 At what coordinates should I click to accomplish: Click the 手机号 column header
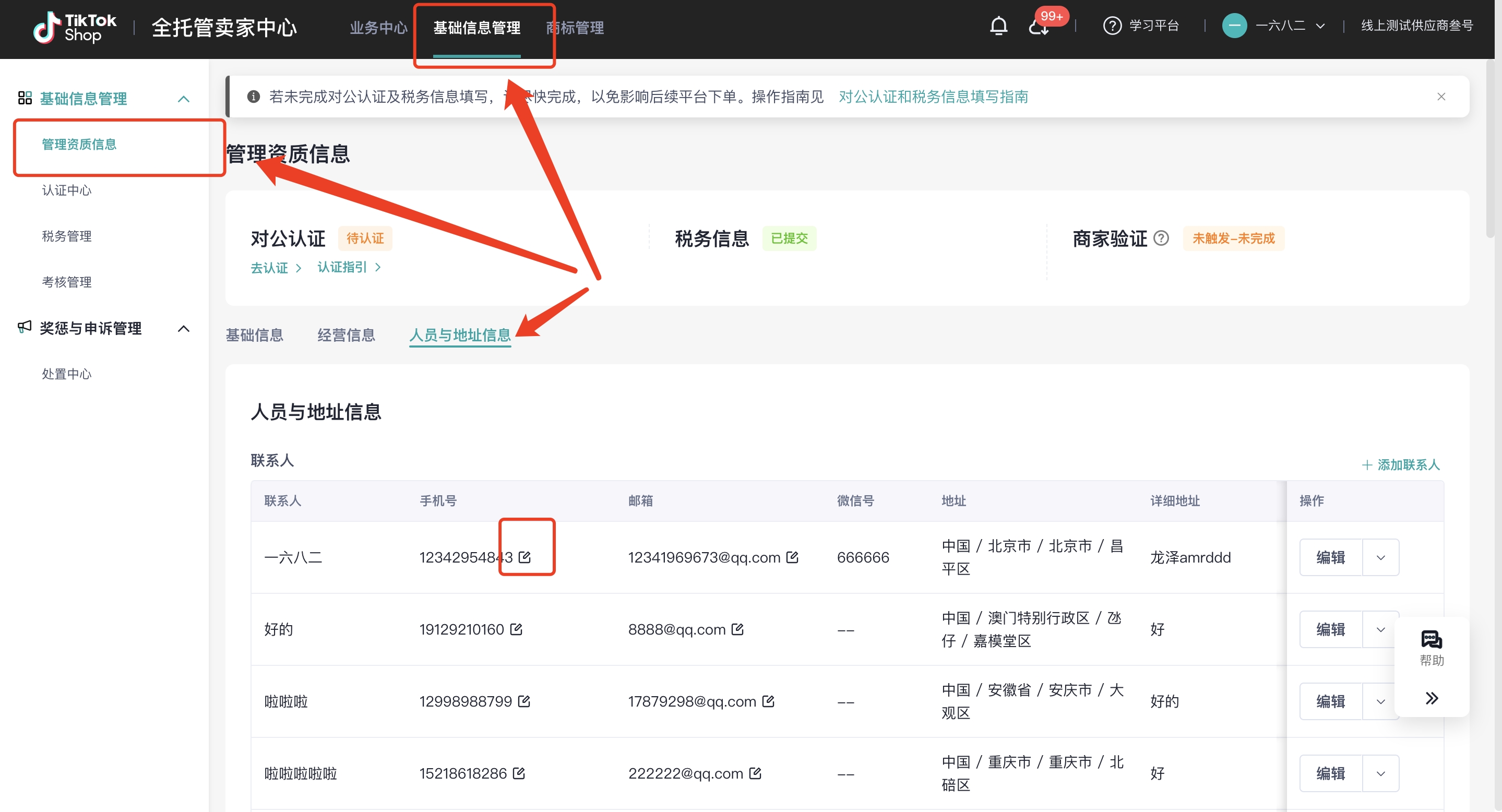tap(438, 501)
